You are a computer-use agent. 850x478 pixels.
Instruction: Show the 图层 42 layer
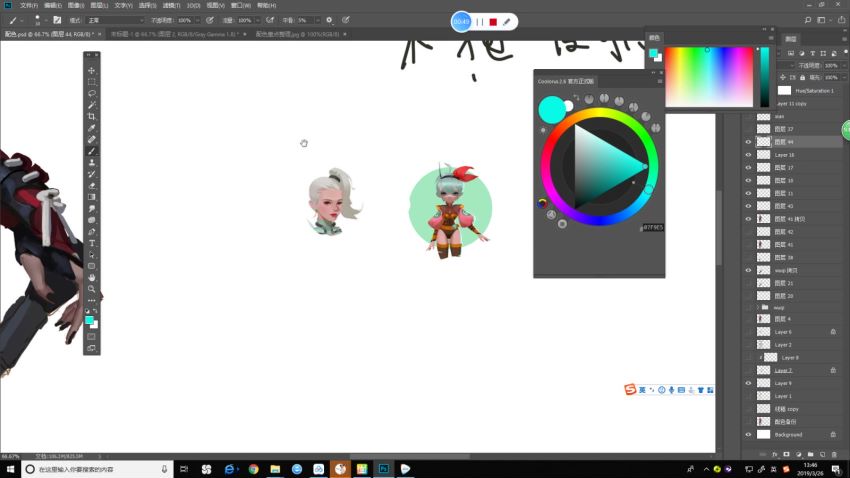tap(749, 232)
